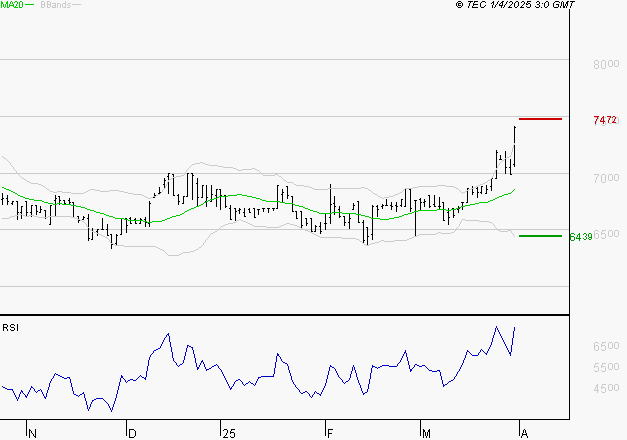Click the A month marker on time axis
This screenshot has width=627, height=440.
point(522,433)
